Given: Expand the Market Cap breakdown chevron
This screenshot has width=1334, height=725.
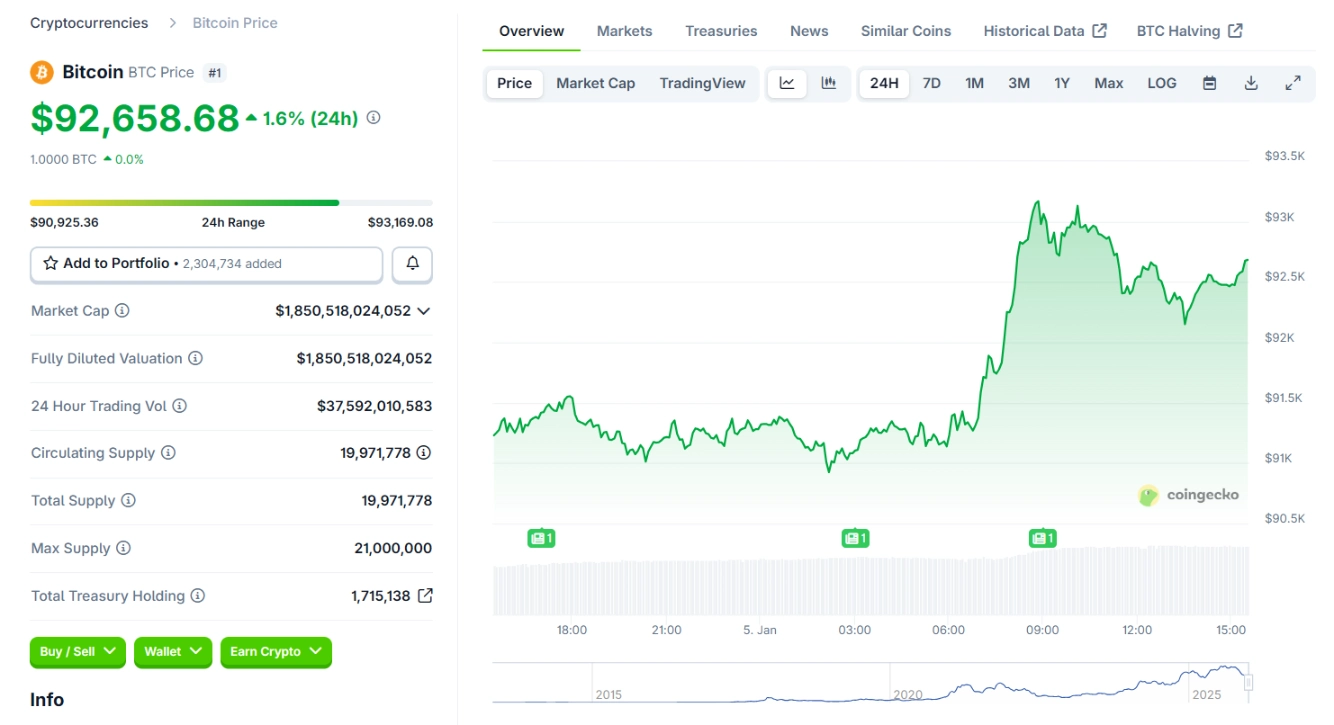Looking at the screenshot, I should pyautogui.click(x=423, y=310).
